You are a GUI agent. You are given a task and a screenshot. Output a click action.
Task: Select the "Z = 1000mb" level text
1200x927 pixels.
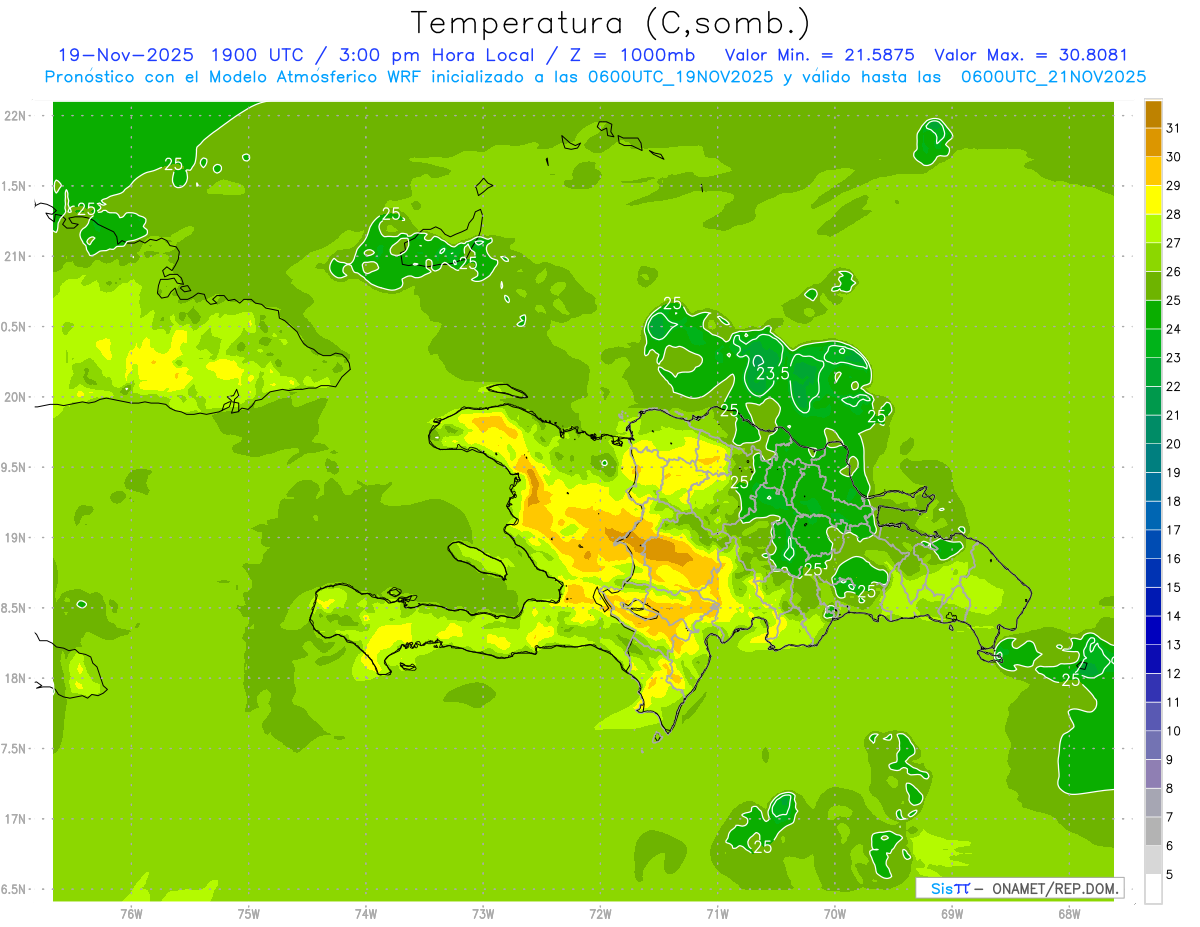tap(632, 55)
